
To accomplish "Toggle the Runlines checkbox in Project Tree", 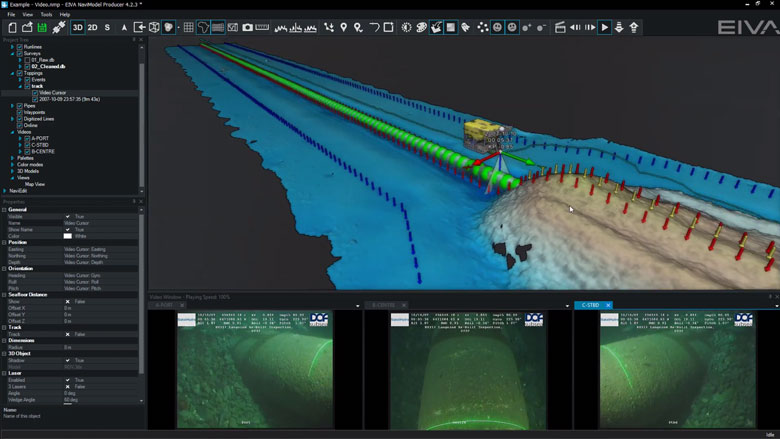I will click(x=20, y=47).
